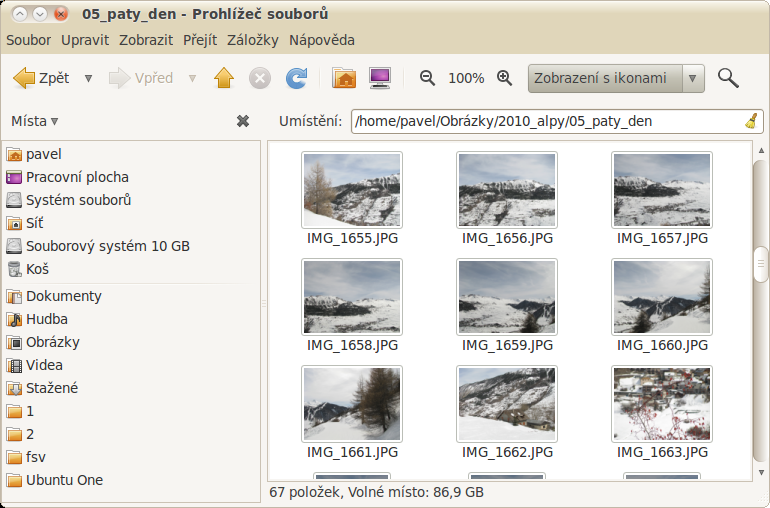This screenshot has height=508, width=770.
Task: Open Systém souborů in the sidebar
Action: pos(132,200)
